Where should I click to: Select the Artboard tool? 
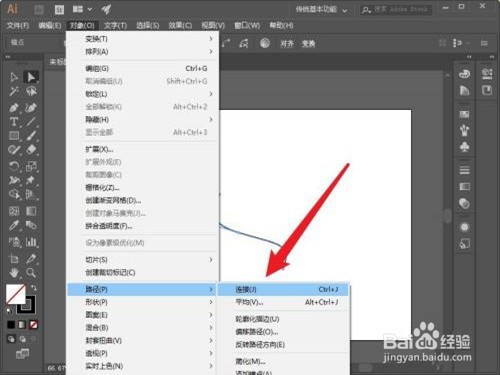coord(14,258)
